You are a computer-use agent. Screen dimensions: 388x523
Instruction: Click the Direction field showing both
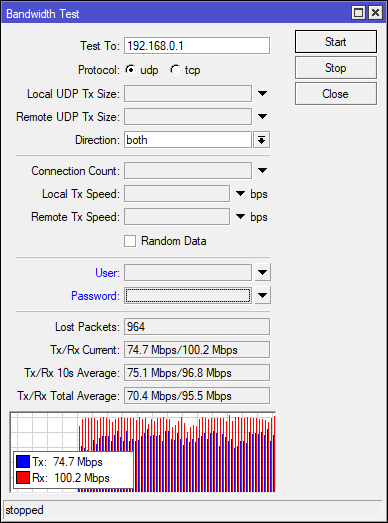coord(188,140)
